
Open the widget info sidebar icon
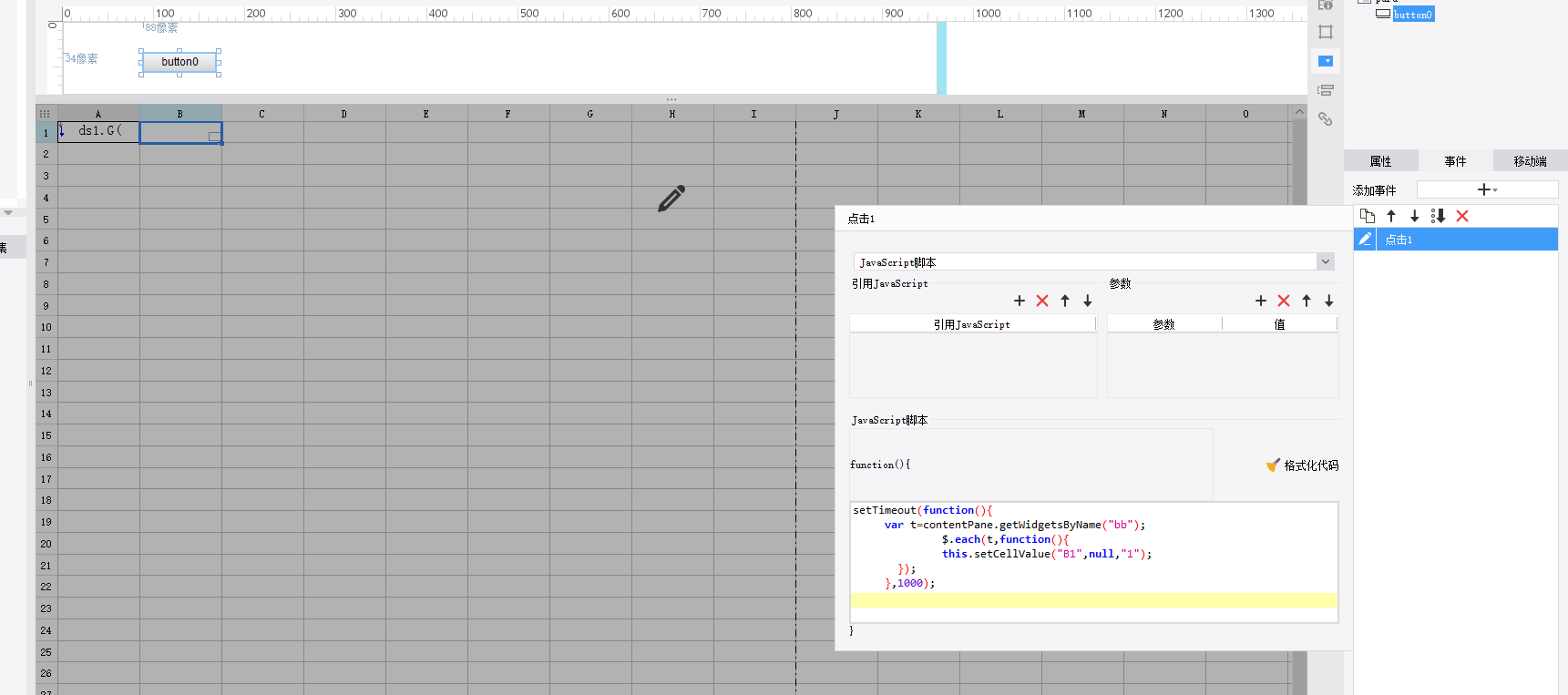[x=1326, y=5]
